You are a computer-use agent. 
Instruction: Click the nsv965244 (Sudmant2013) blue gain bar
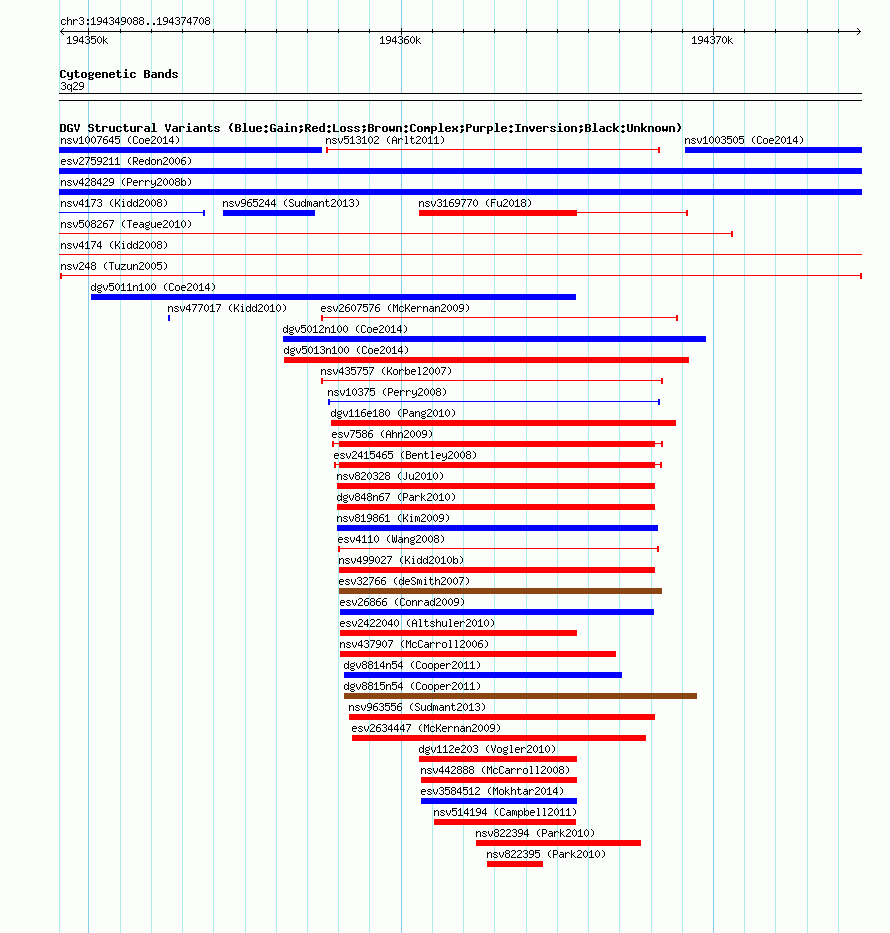[269, 213]
